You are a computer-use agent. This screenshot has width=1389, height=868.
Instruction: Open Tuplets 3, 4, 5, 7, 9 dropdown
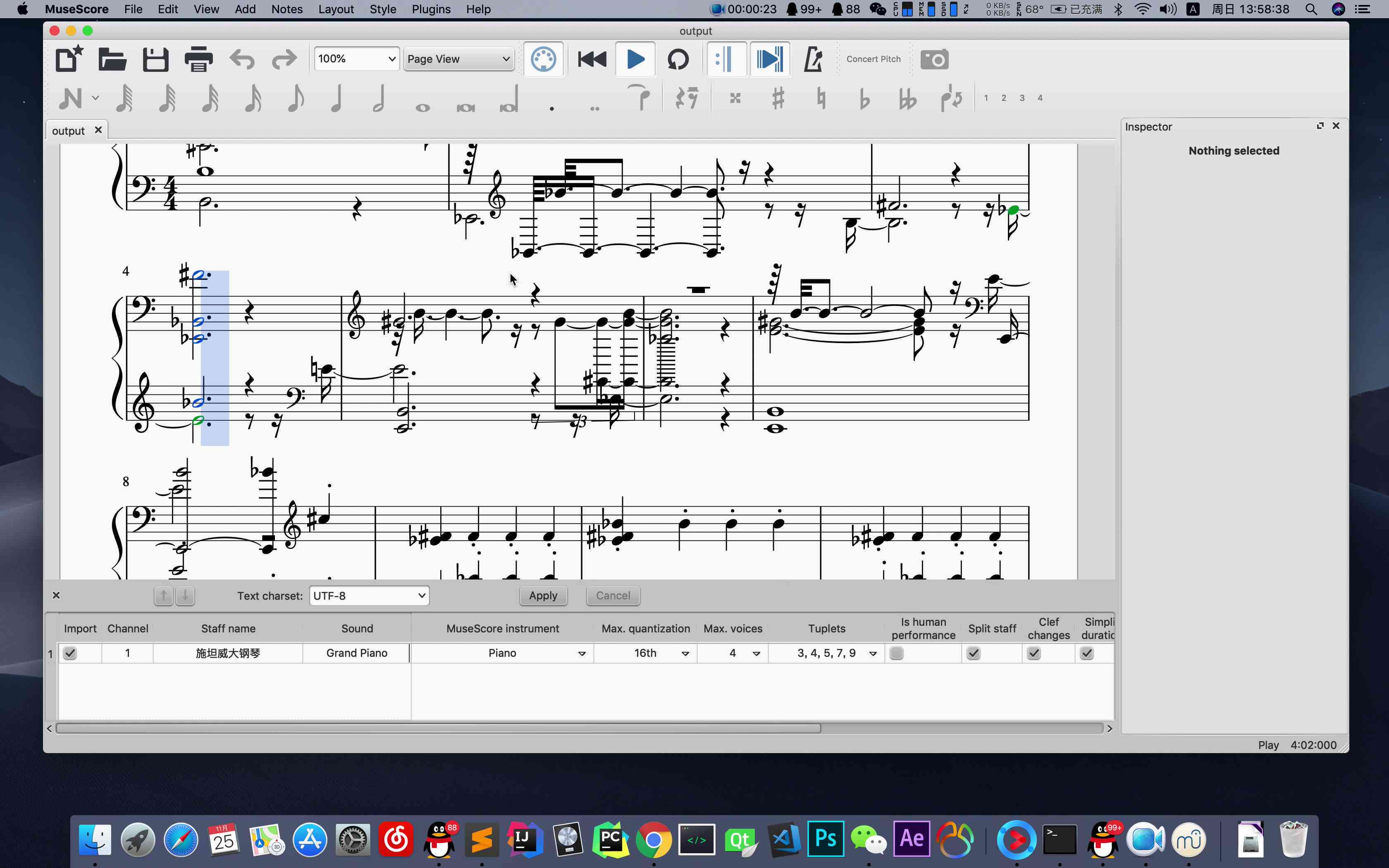click(x=826, y=653)
